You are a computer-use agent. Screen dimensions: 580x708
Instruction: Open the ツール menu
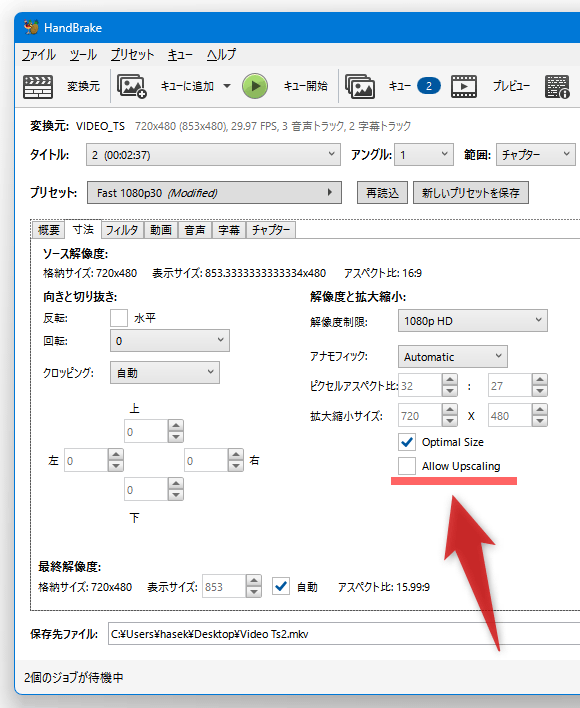tap(83, 55)
